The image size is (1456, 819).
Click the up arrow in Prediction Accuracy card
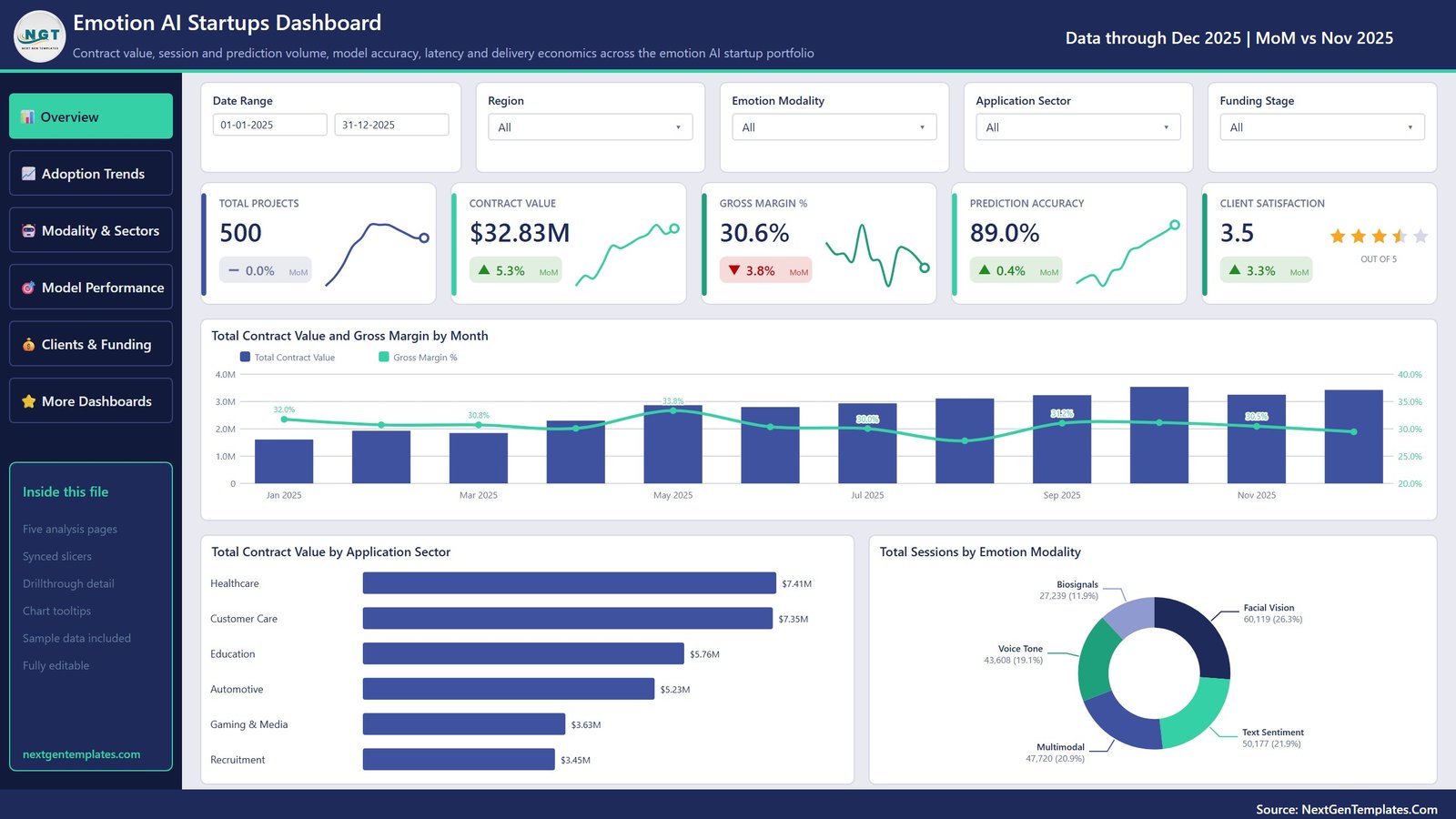tap(985, 270)
